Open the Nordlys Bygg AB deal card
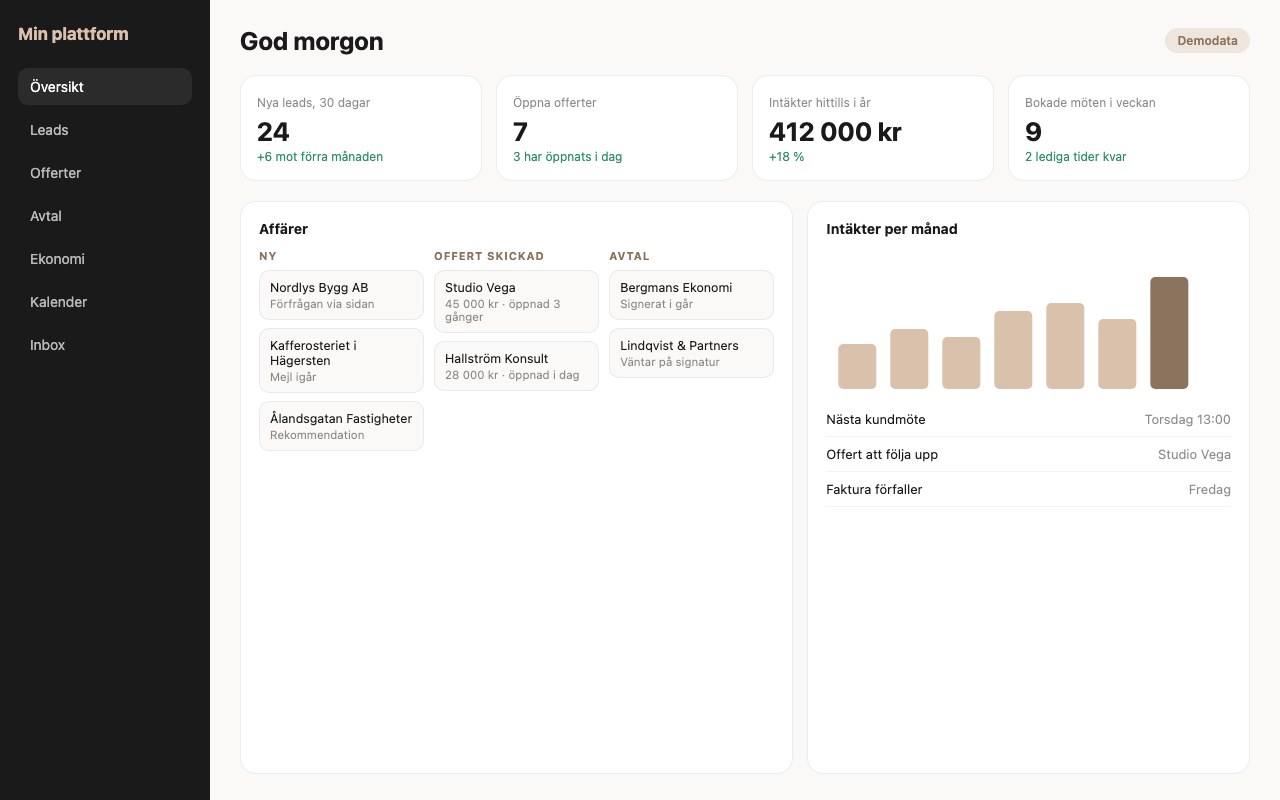 (x=341, y=295)
